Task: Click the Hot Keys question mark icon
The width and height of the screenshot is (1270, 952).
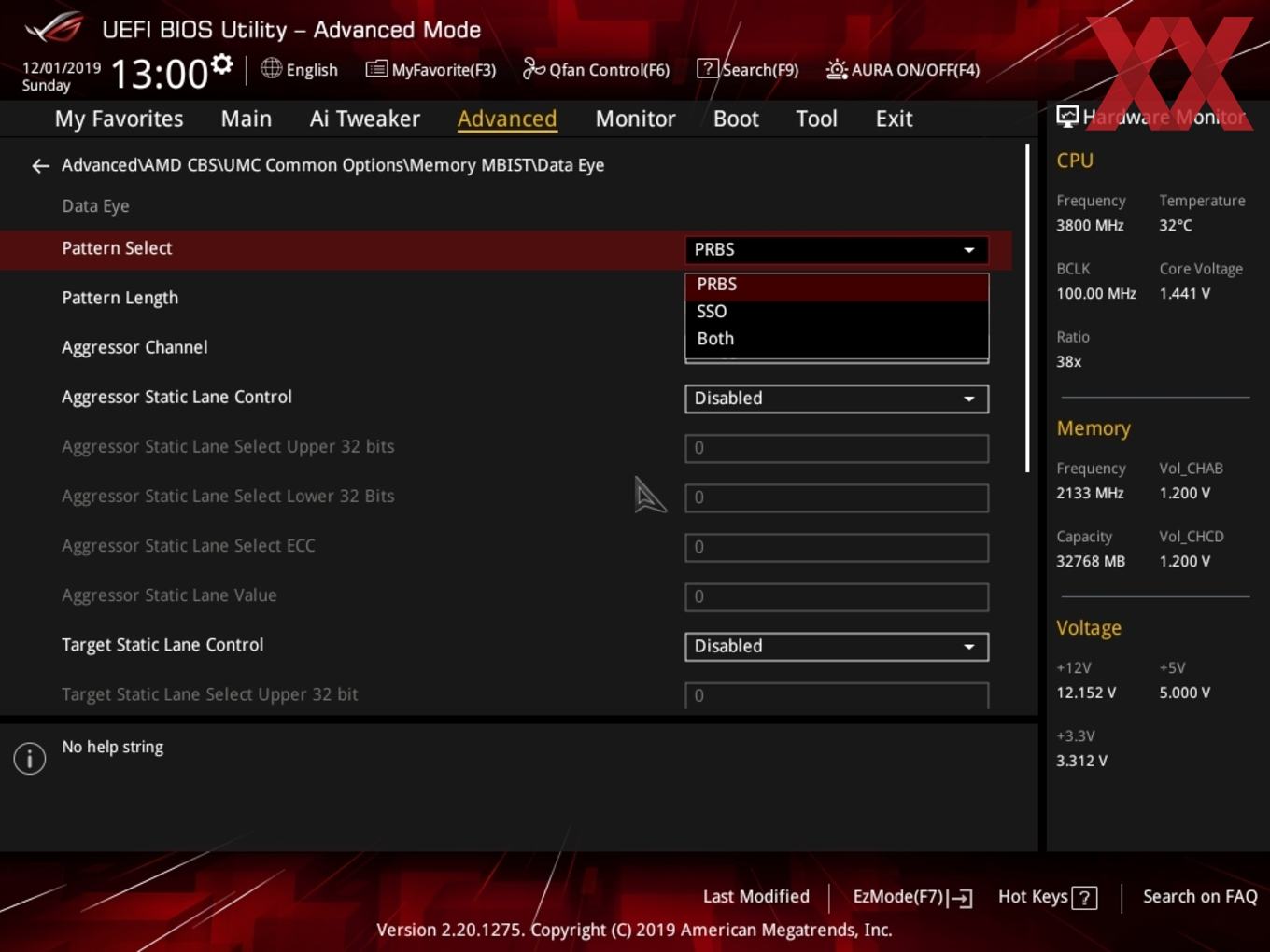Action: (1084, 898)
